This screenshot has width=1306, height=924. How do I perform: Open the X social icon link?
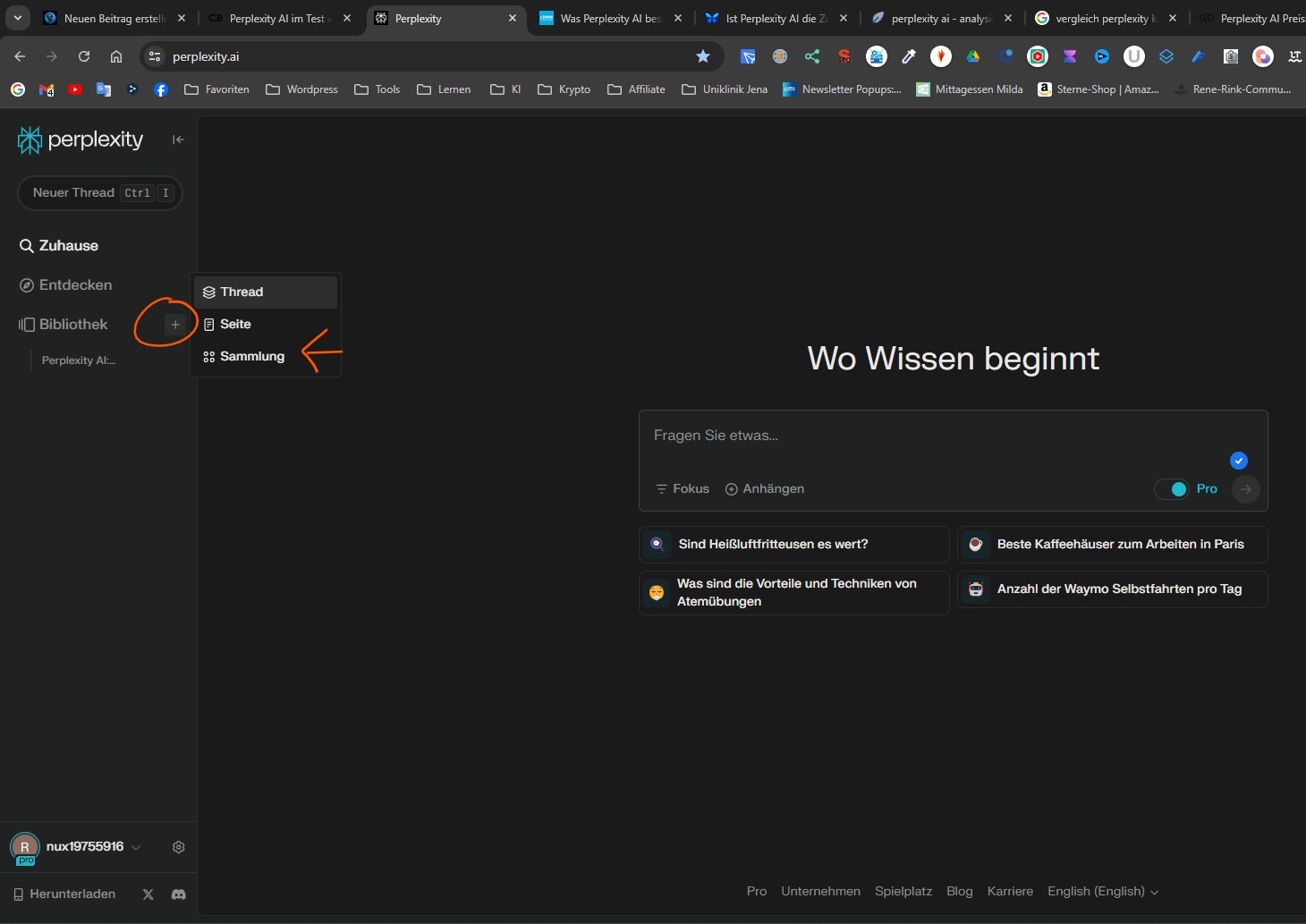(148, 894)
